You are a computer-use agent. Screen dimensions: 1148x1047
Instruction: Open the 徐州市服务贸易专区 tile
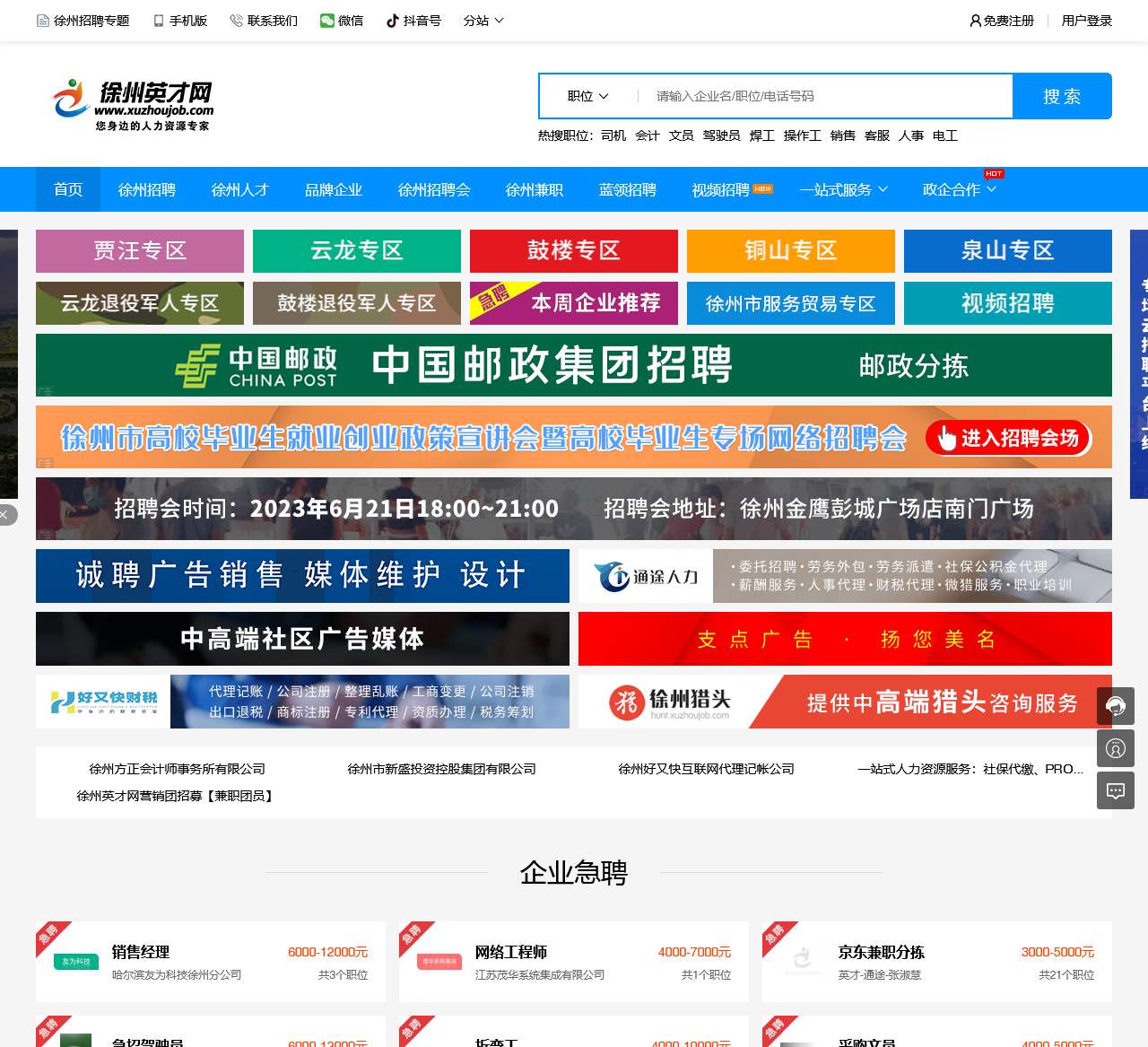(x=791, y=303)
